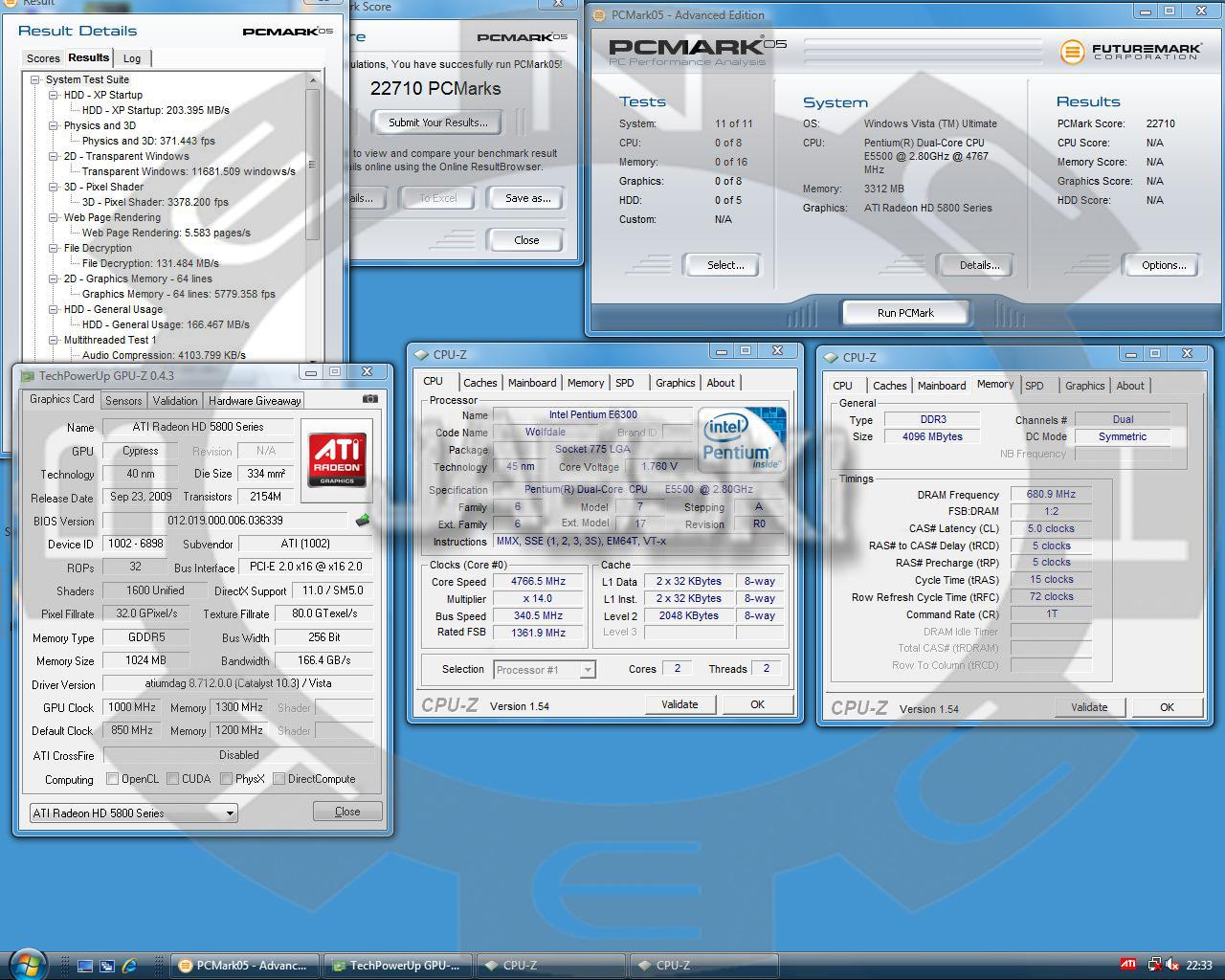The width and height of the screenshot is (1225, 980).
Task: Click the GPU-Z title bar icon
Action: point(28,376)
